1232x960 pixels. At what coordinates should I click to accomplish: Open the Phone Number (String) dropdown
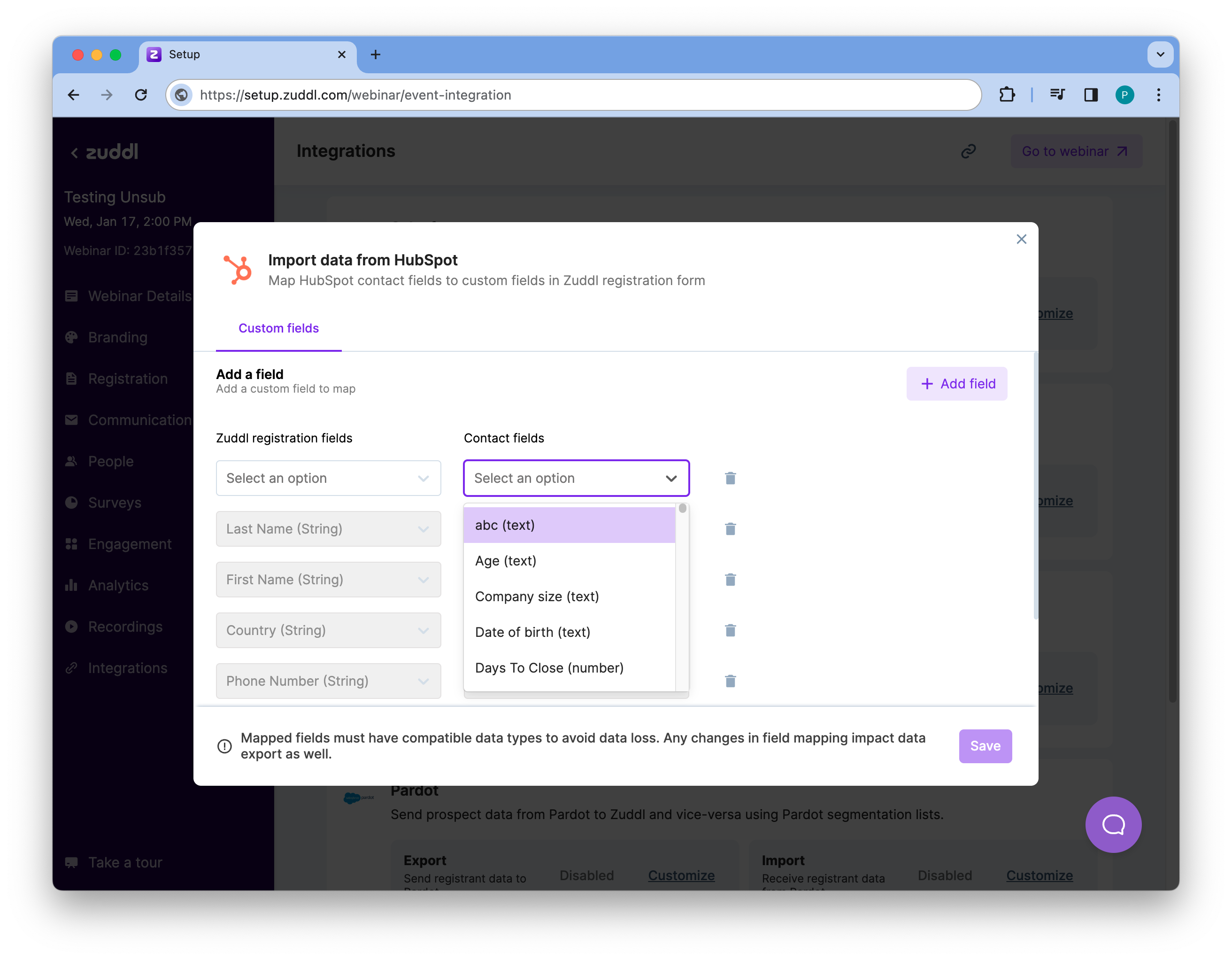(328, 681)
